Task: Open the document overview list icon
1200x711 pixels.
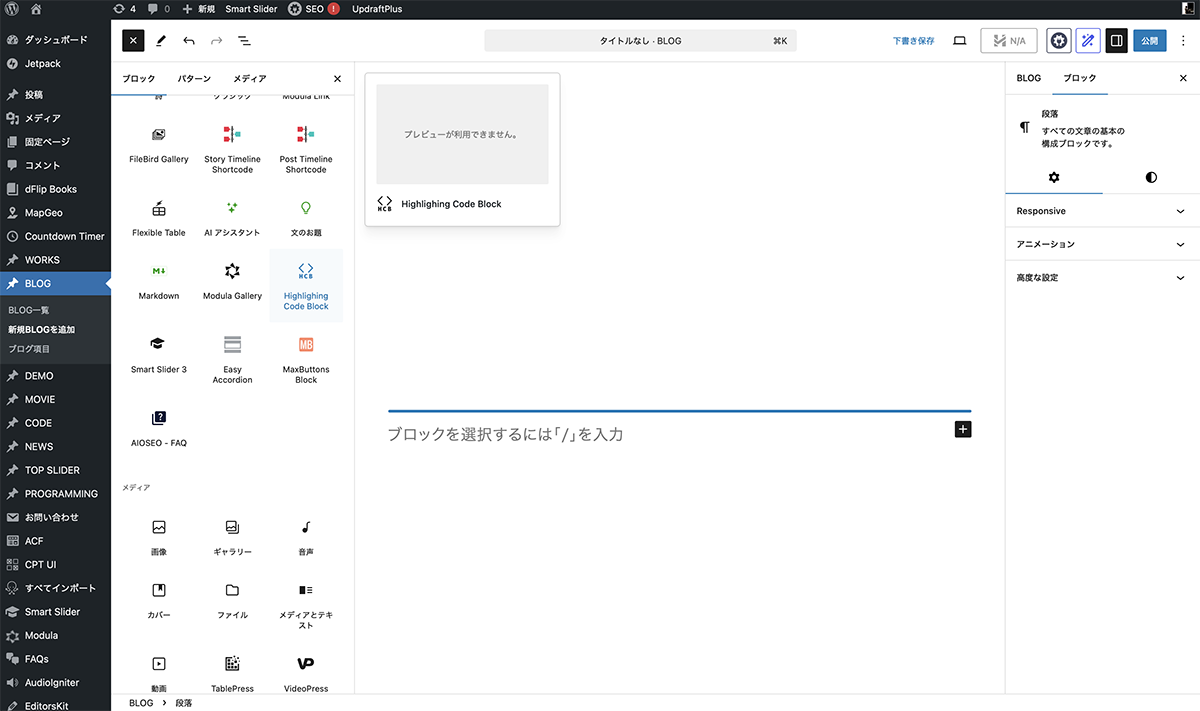Action: (244, 41)
